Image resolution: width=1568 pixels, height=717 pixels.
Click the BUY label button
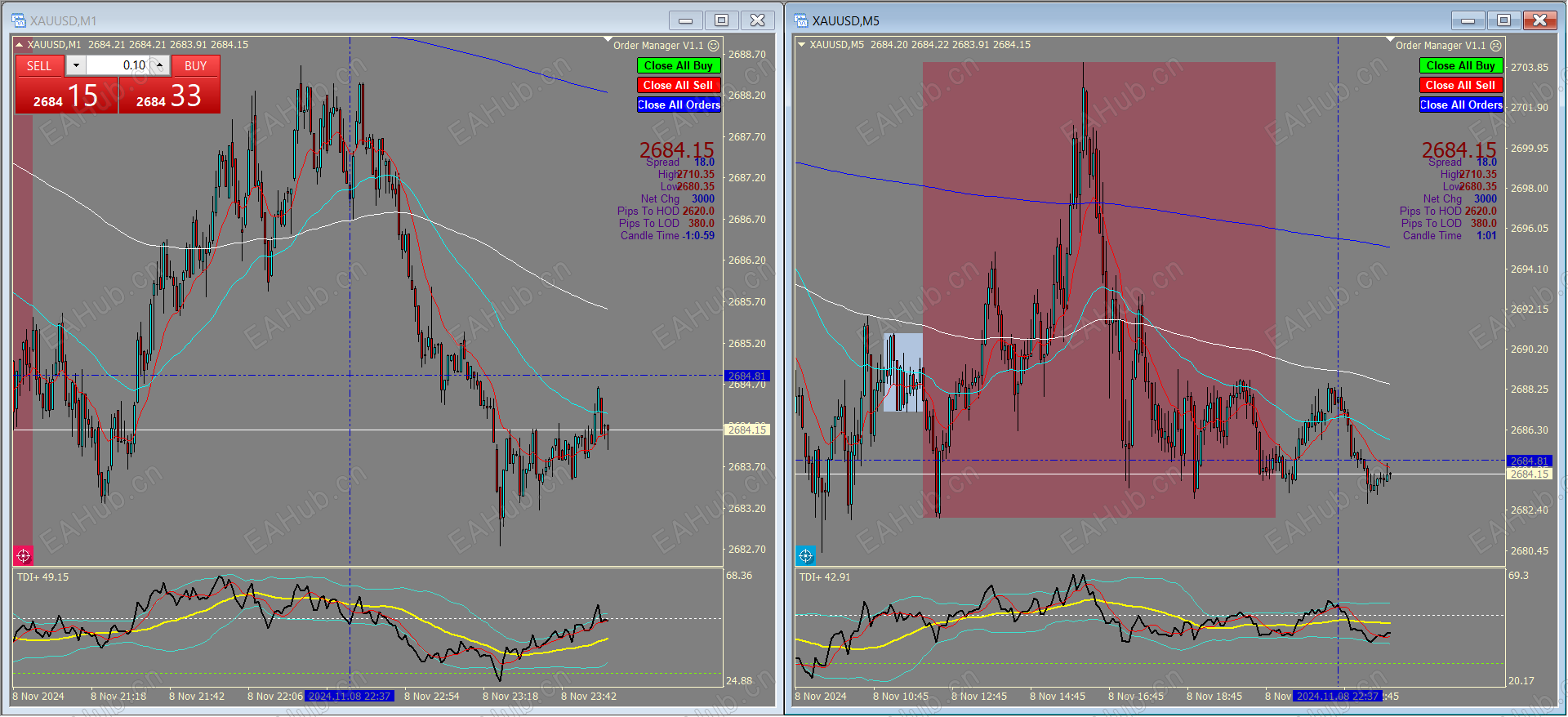(x=195, y=66)
